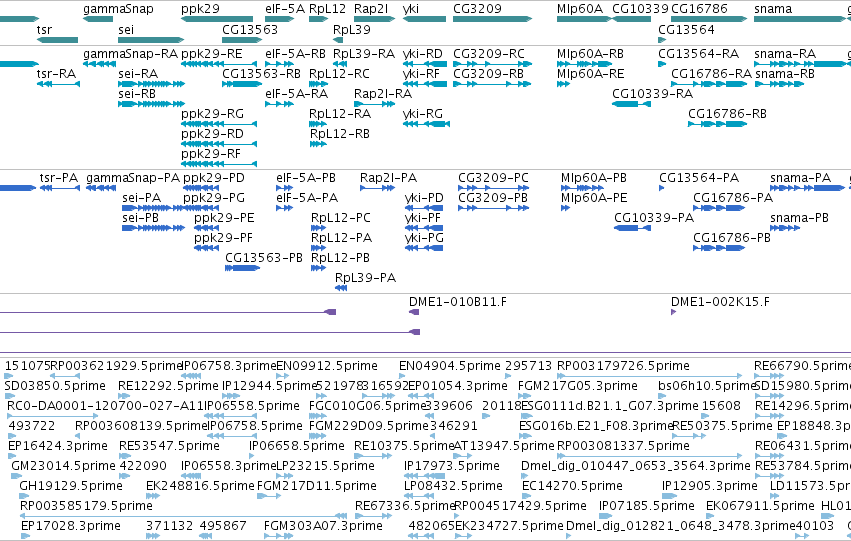
Task: Select the CG3209-PC protein label
Action: click(x=493, y=178)
